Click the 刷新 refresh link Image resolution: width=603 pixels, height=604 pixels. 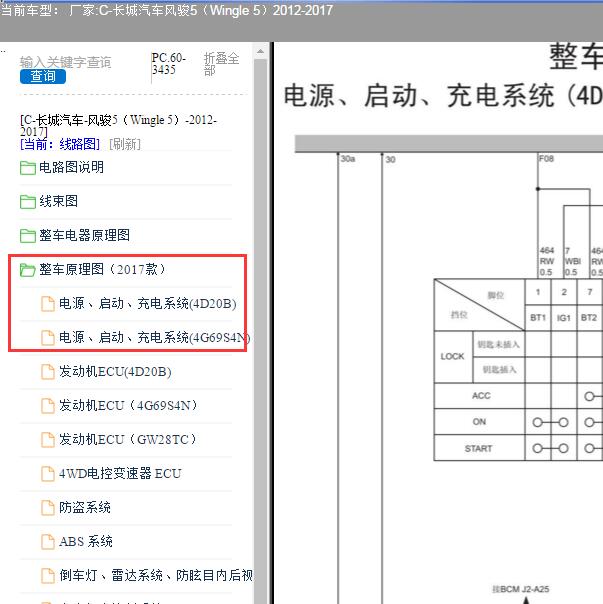coord(125,144)
